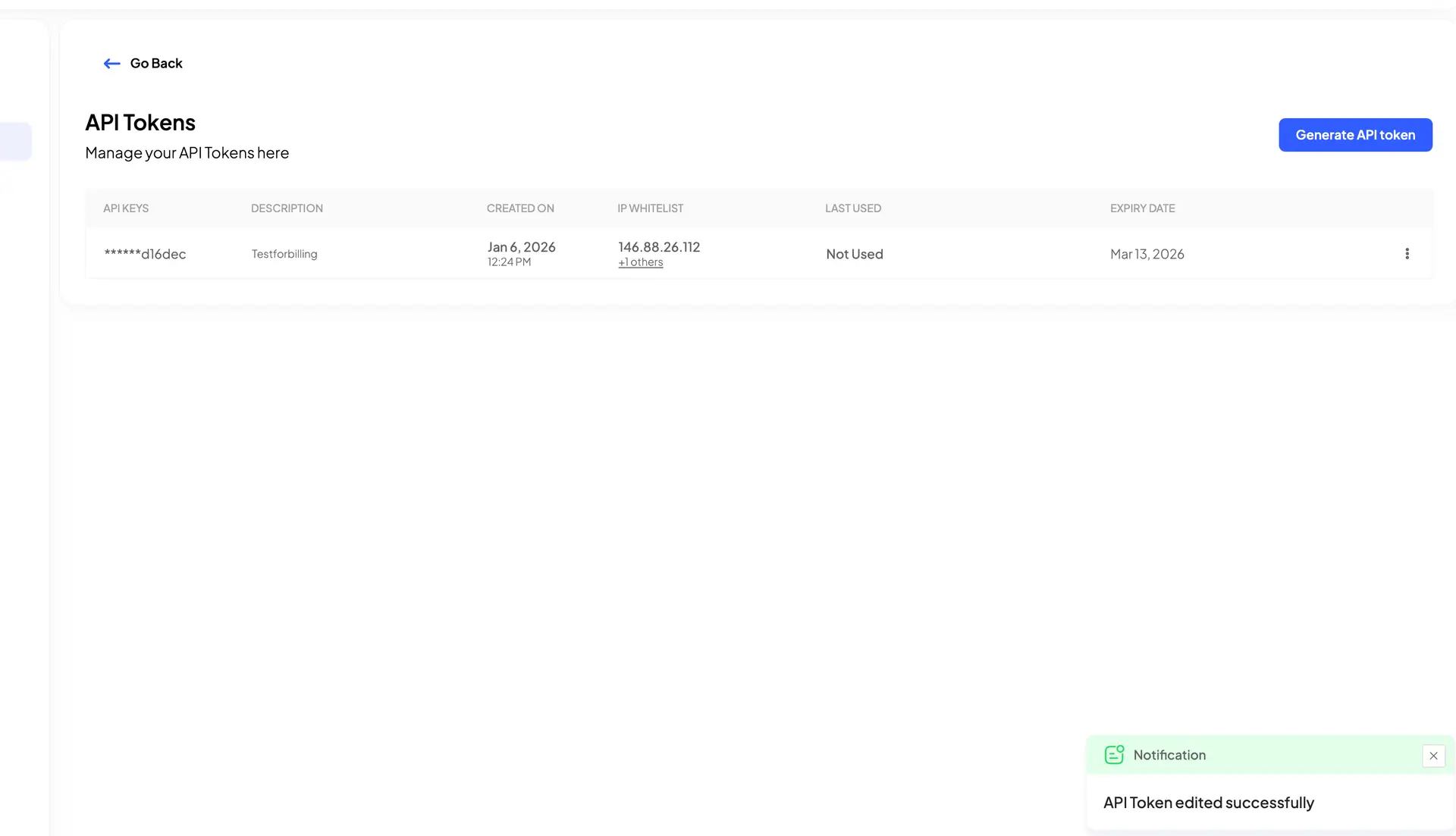Click the DESCRIPTION column header
Viewport: 1456px width, 836px height.
(x=286, y=208)
